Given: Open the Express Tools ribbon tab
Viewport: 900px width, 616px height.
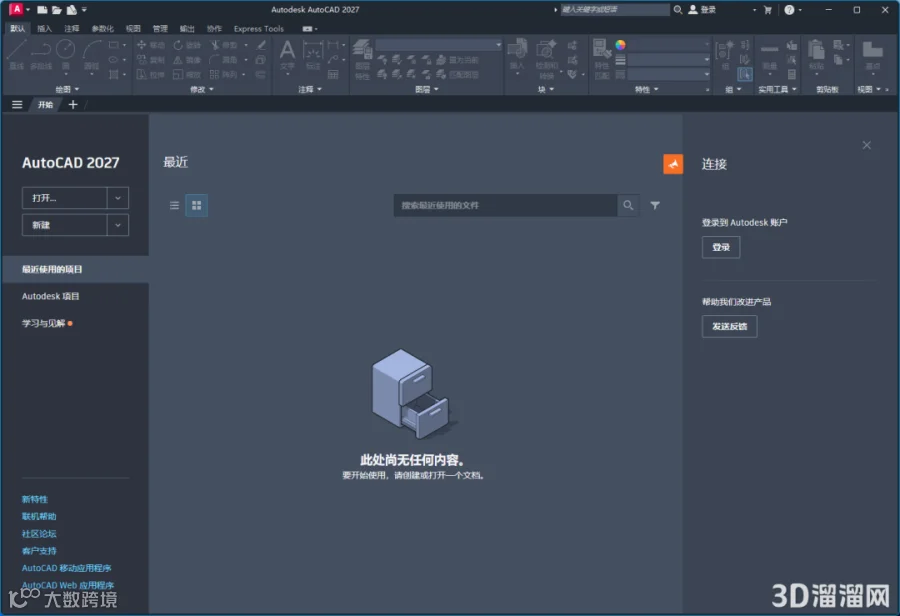Looking at the screenshot, I should click(x=259, y=28).
